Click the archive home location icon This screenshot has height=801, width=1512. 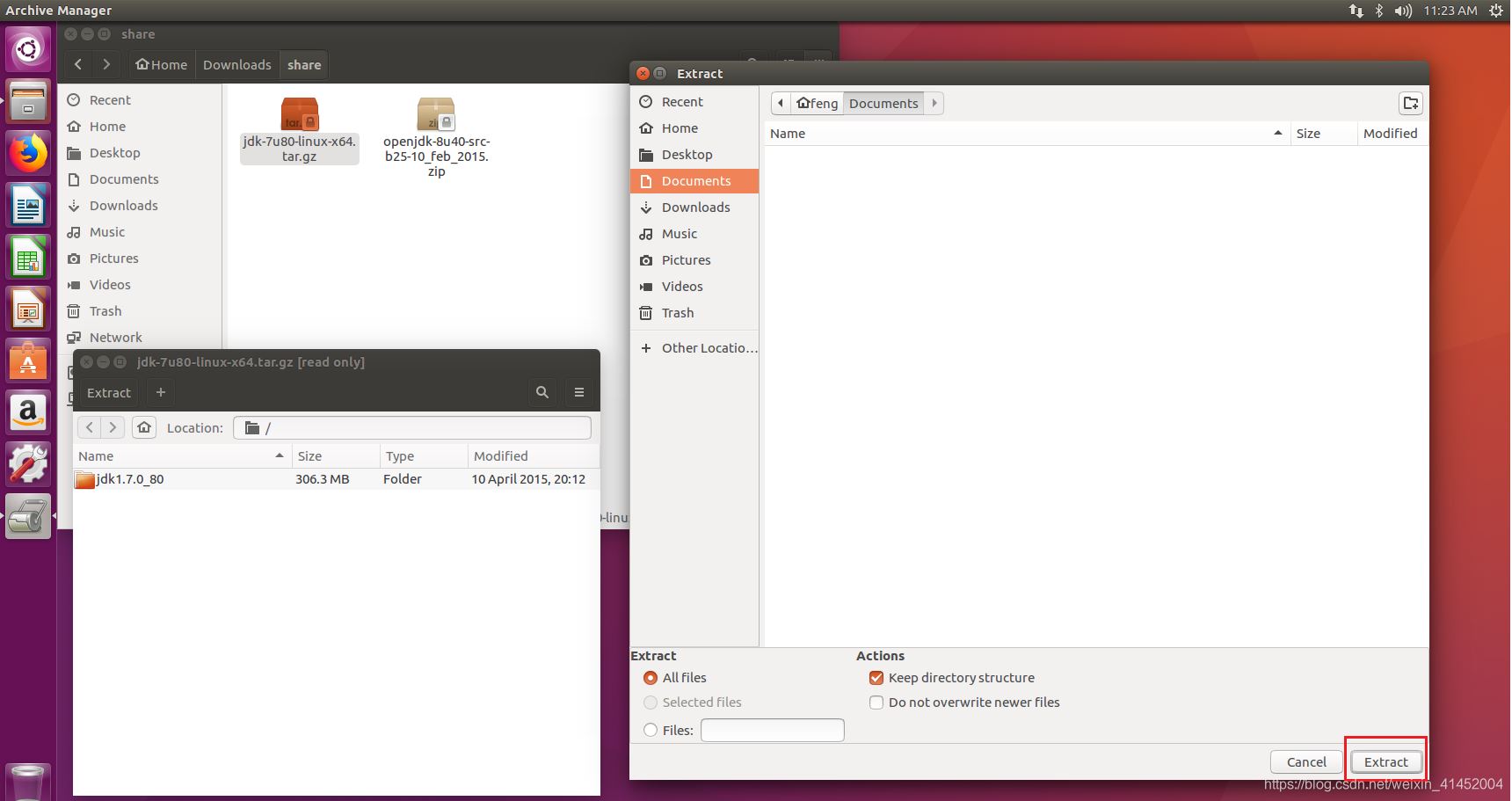[x=144, y=427]
